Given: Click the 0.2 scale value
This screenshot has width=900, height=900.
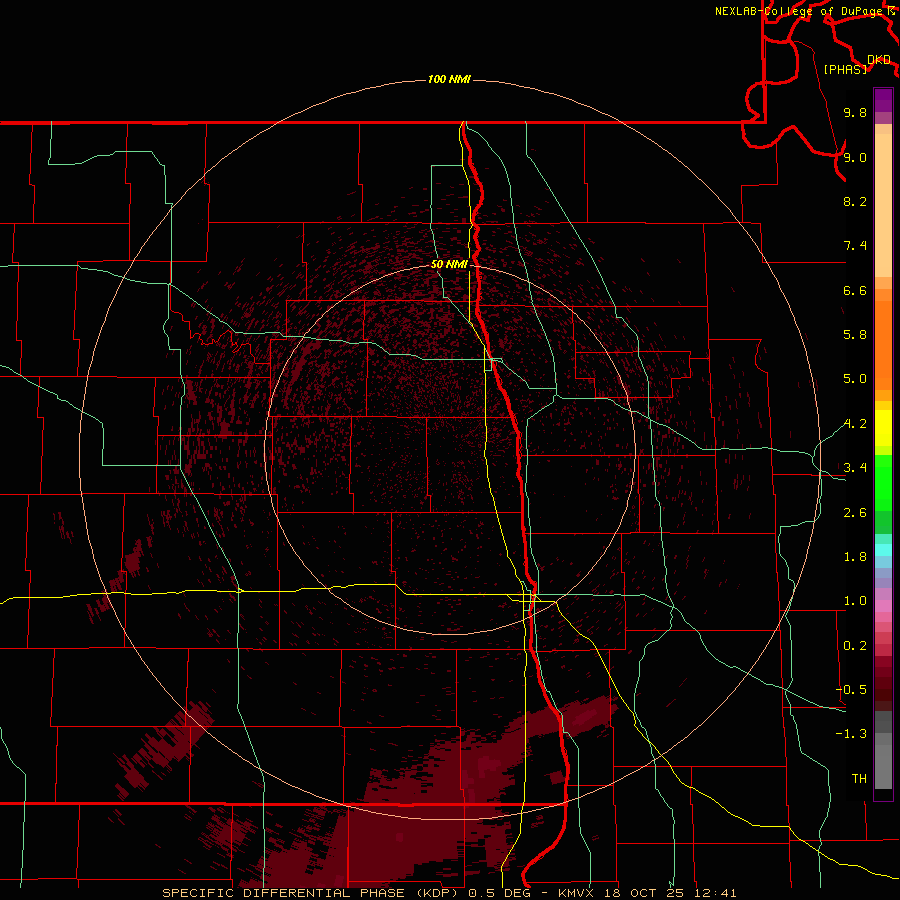Looking at the screenshot, I should (855, 646).
